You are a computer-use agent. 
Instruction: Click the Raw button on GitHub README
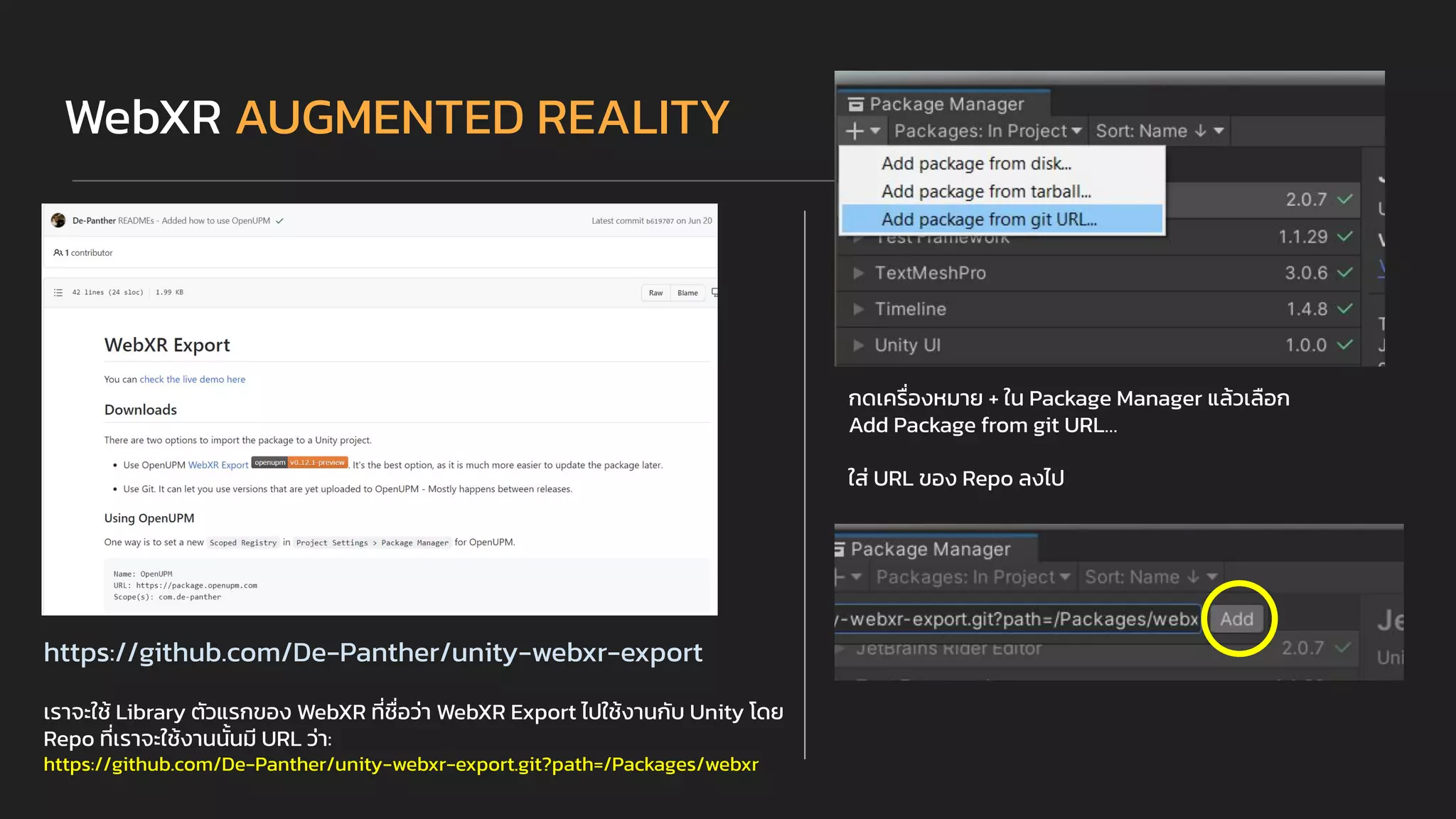pos(655,293)
